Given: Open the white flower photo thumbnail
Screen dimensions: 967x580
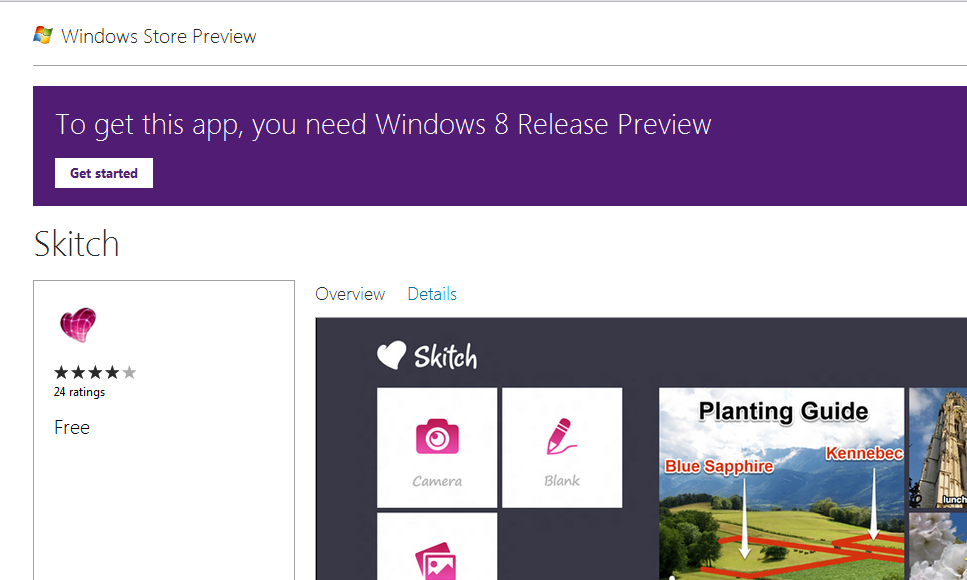Looking at the screenshot, I should pyautogui.click(x=938, y=546).
